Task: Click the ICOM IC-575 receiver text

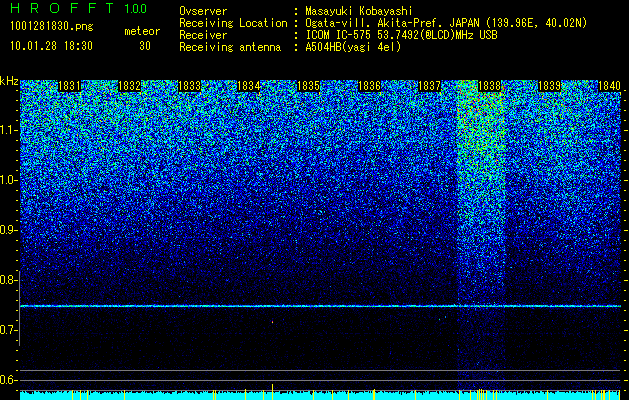Action: tap(401, 35)
